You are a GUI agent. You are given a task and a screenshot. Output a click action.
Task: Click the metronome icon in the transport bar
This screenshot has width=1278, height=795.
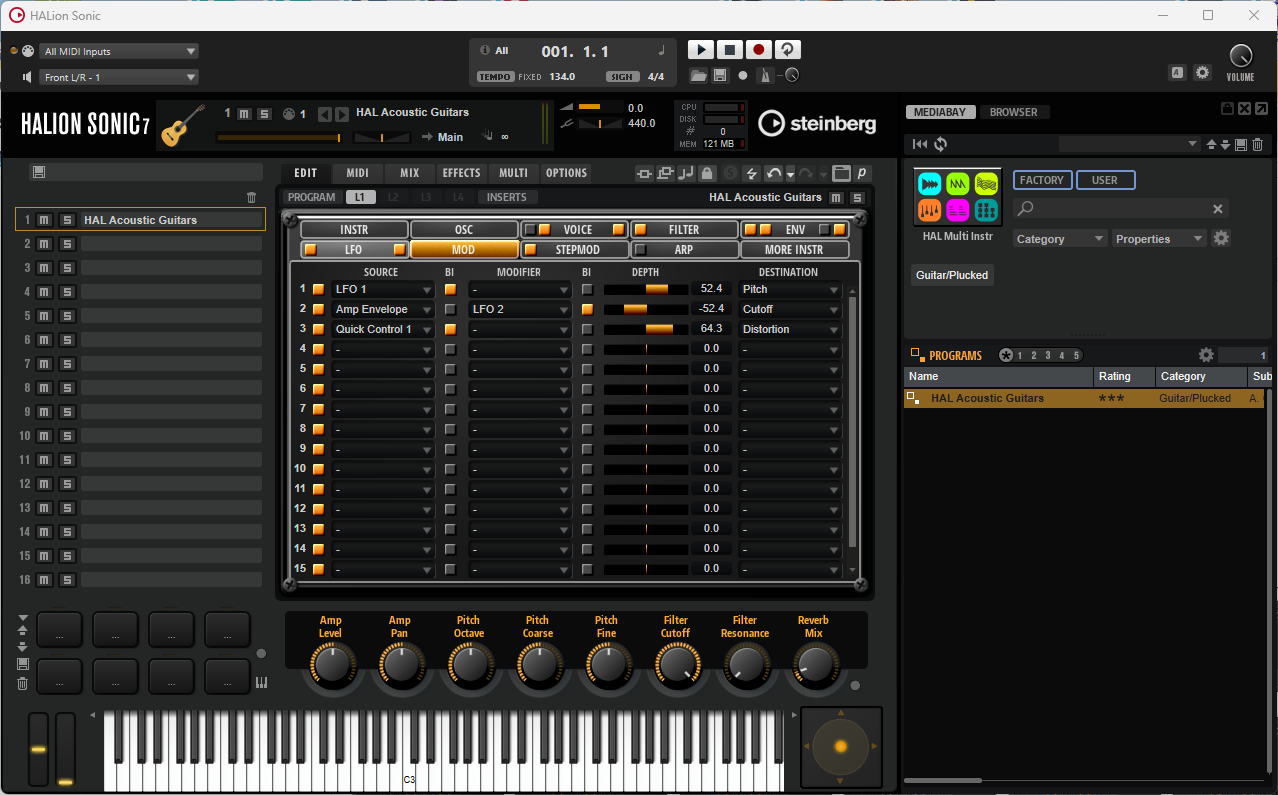tap(765, 75)
